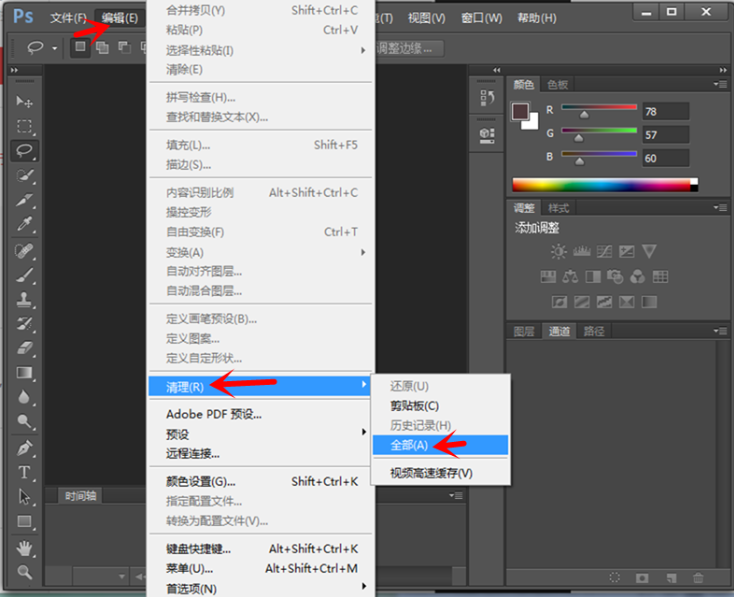Open the Color panel flyout menu

click(720, 85)
